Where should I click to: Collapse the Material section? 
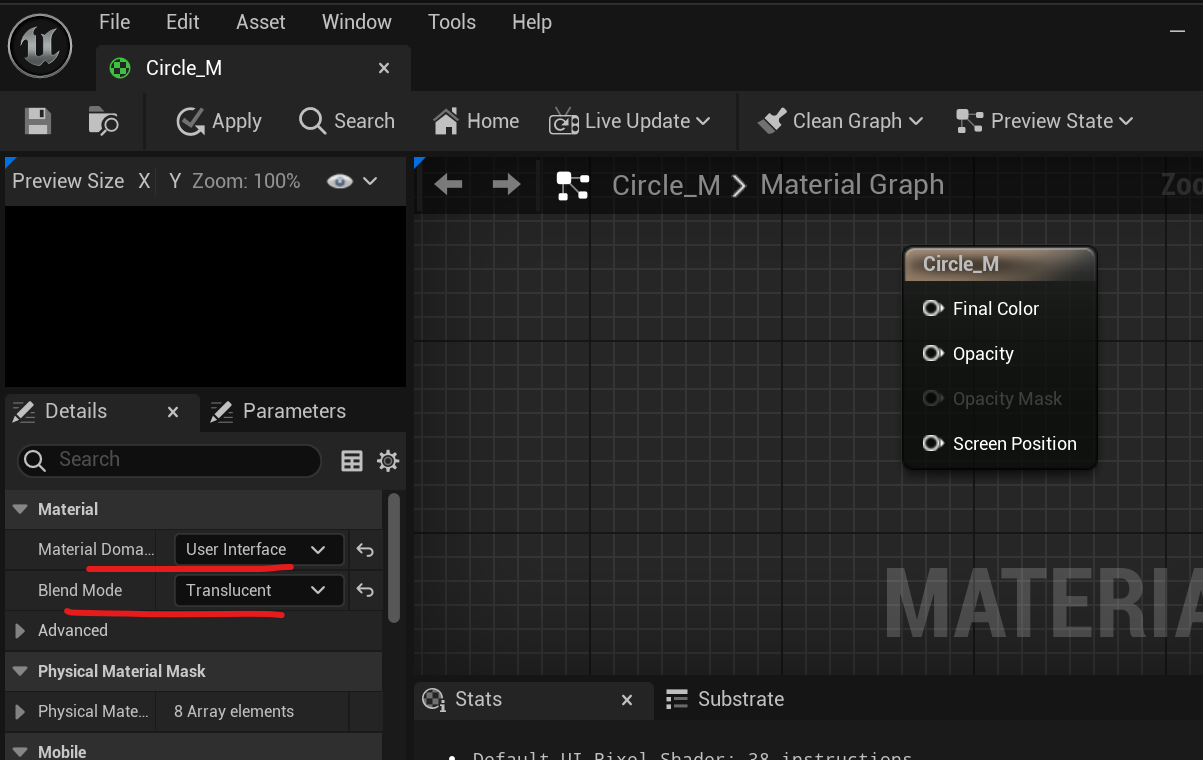[x=20, y=509]
